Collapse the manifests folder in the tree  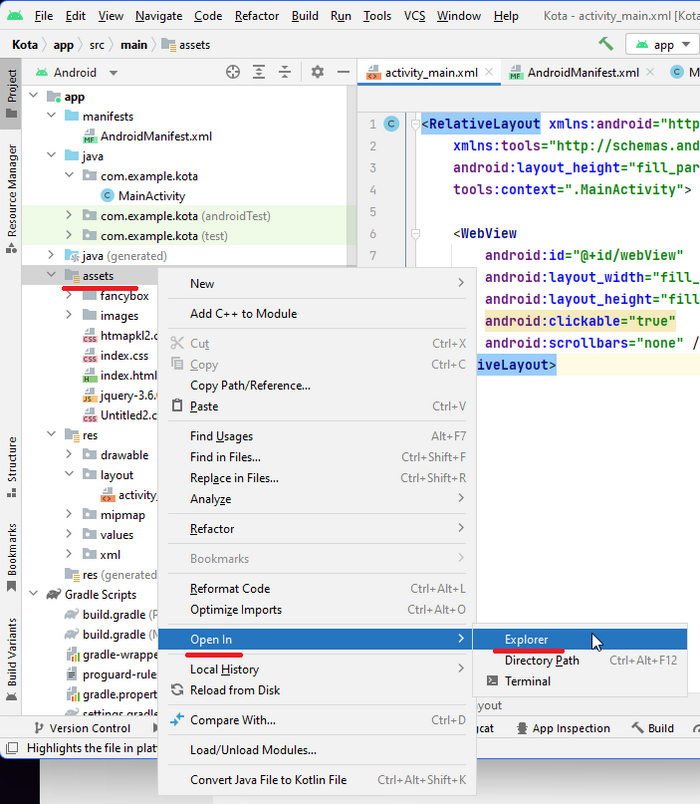point(51,116)
